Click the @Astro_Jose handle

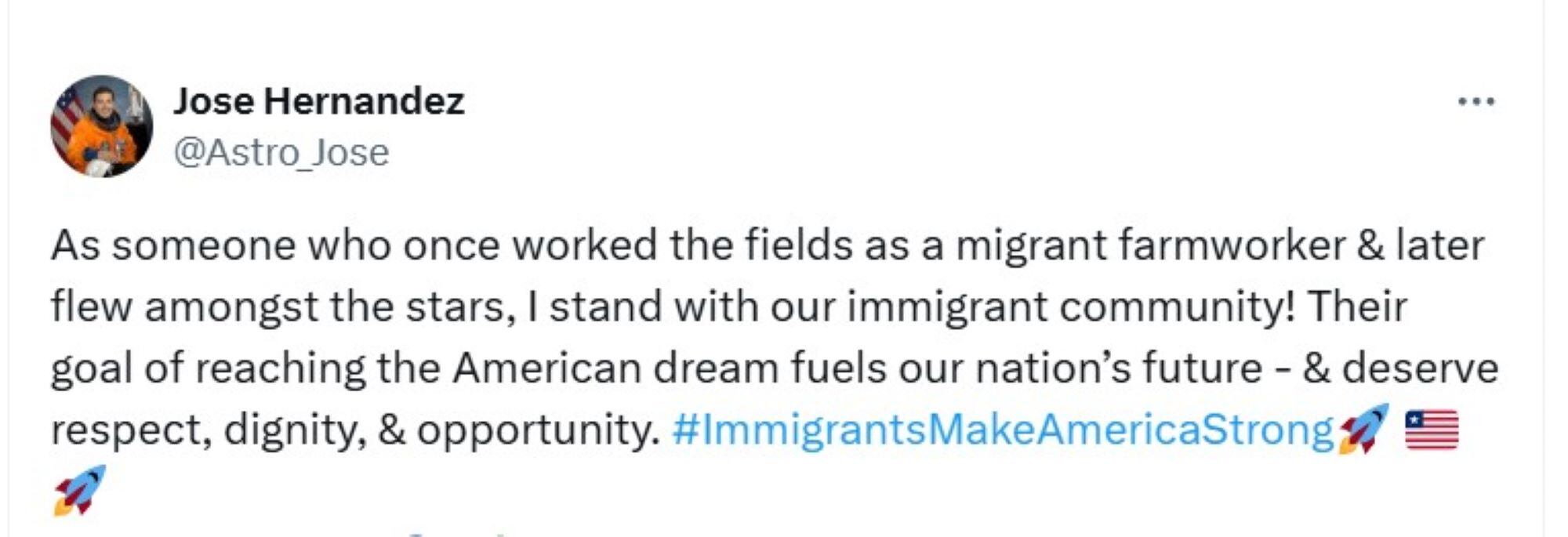[x=281, y=152]
